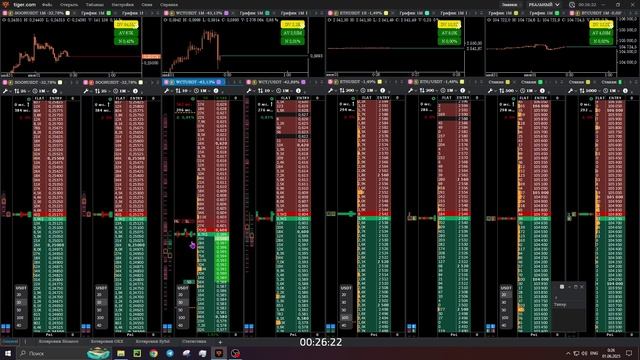
Task: Expand 1M timeframe dropdown in ETHUSDT order book
Action: click(370, 91)
